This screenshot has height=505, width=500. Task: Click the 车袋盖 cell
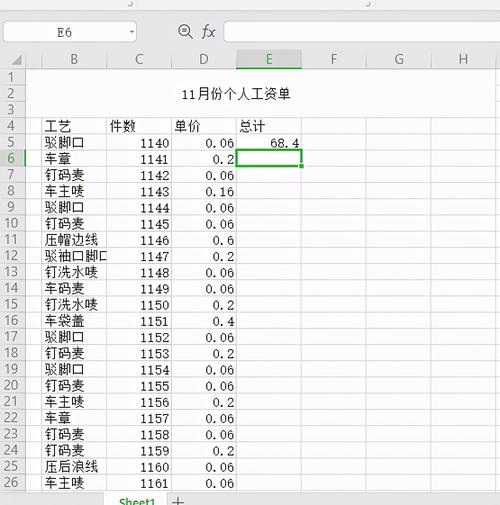(x=74, y=321)
